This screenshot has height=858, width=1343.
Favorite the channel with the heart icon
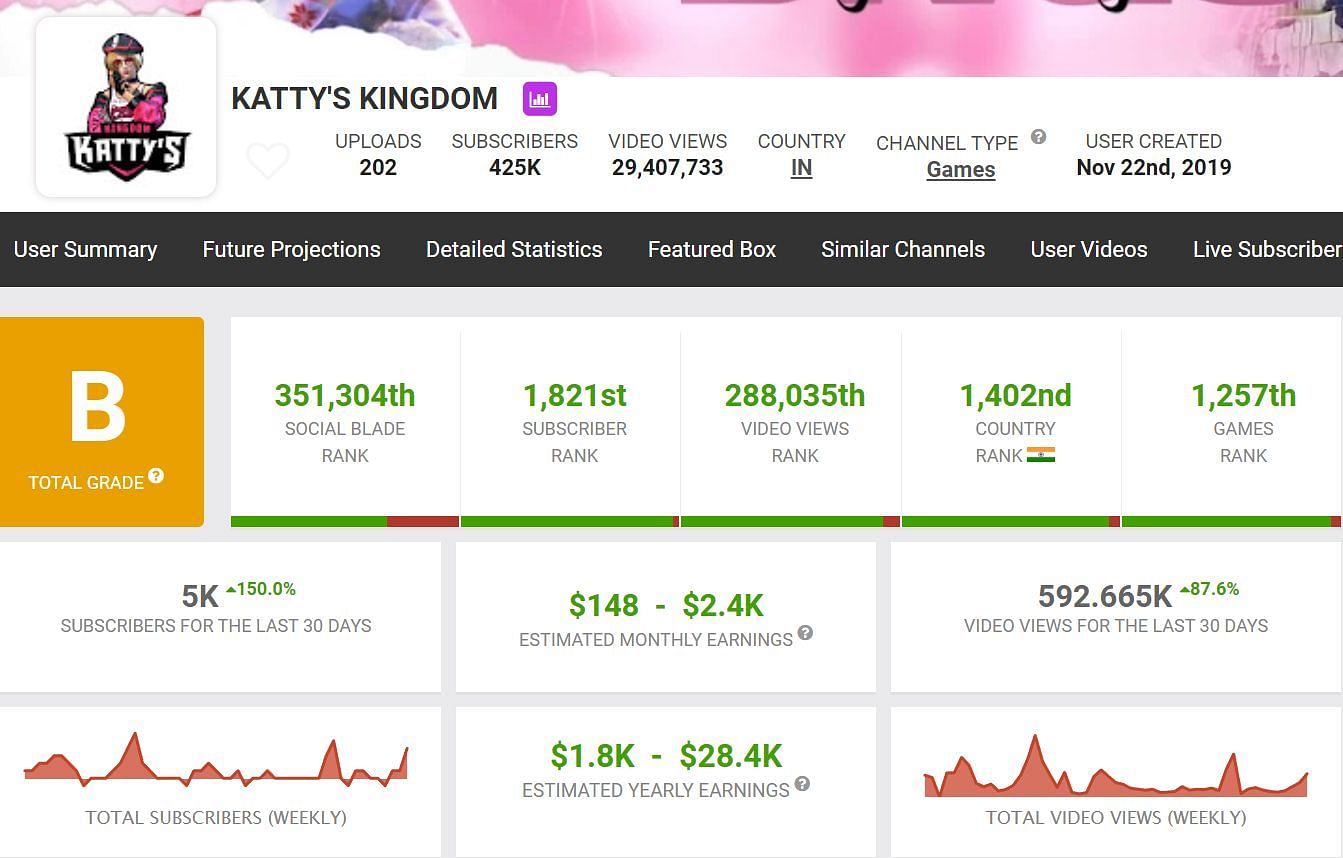click(268, 160)
